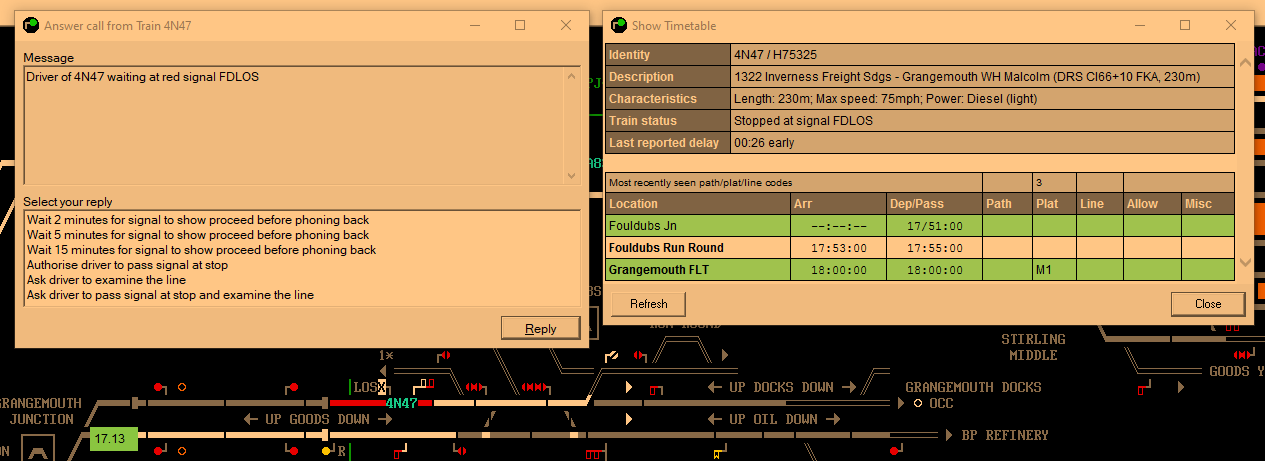Click the M1 platform cell

pos(1054,270)
